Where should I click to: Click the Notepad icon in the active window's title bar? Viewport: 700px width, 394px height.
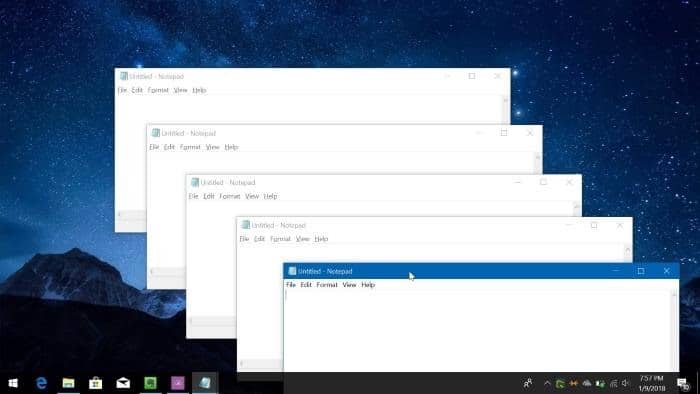click(292, 271)
